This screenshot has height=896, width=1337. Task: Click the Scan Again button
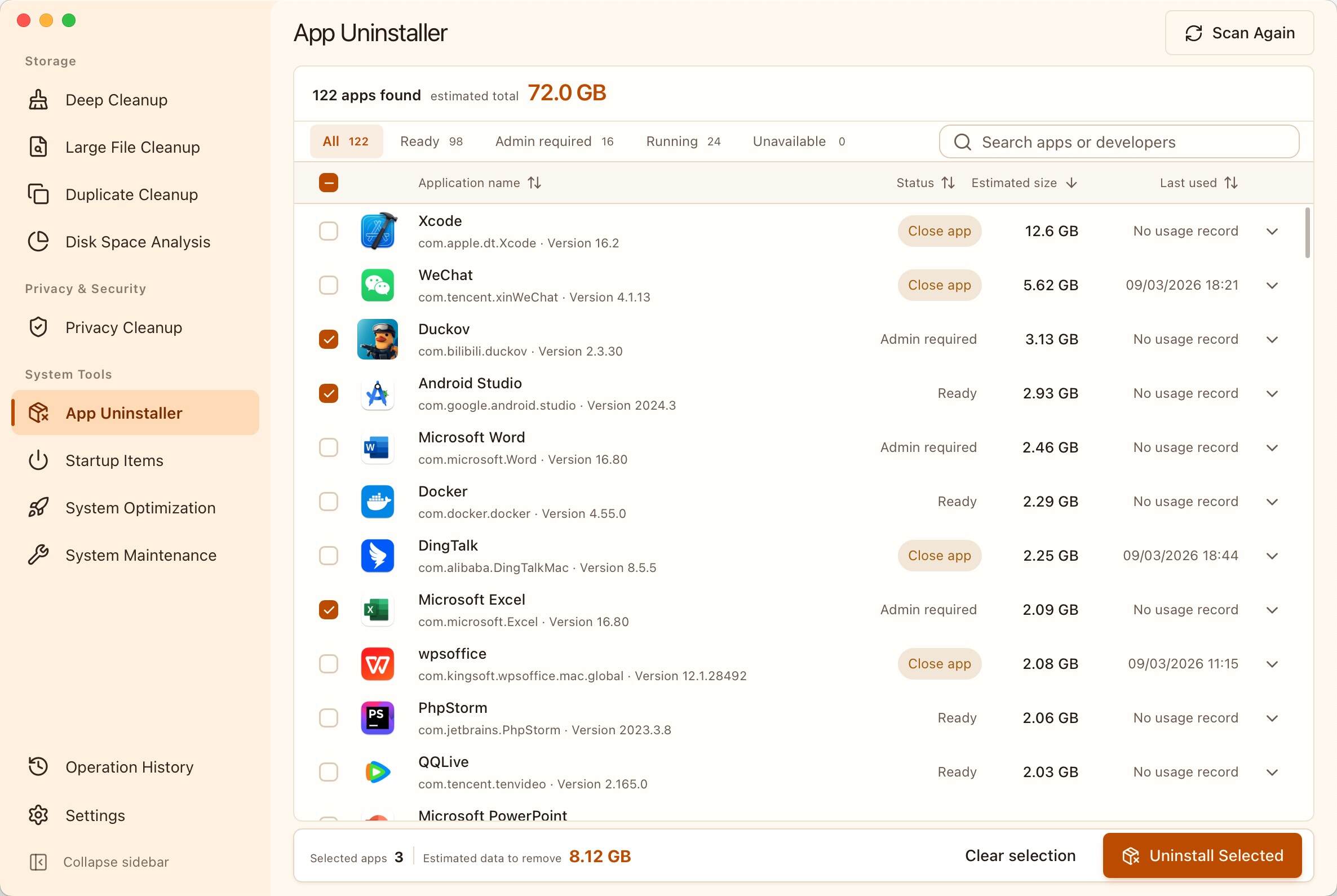pos(1239,33)
